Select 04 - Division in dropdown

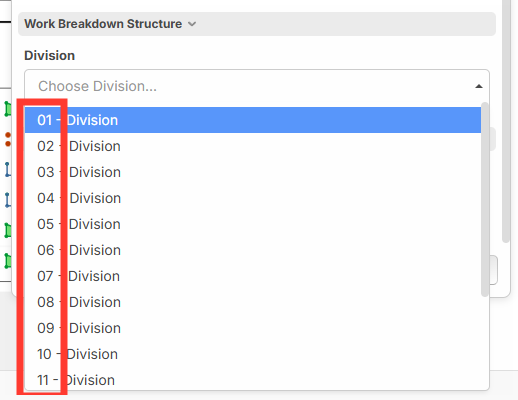click(253, 198)
